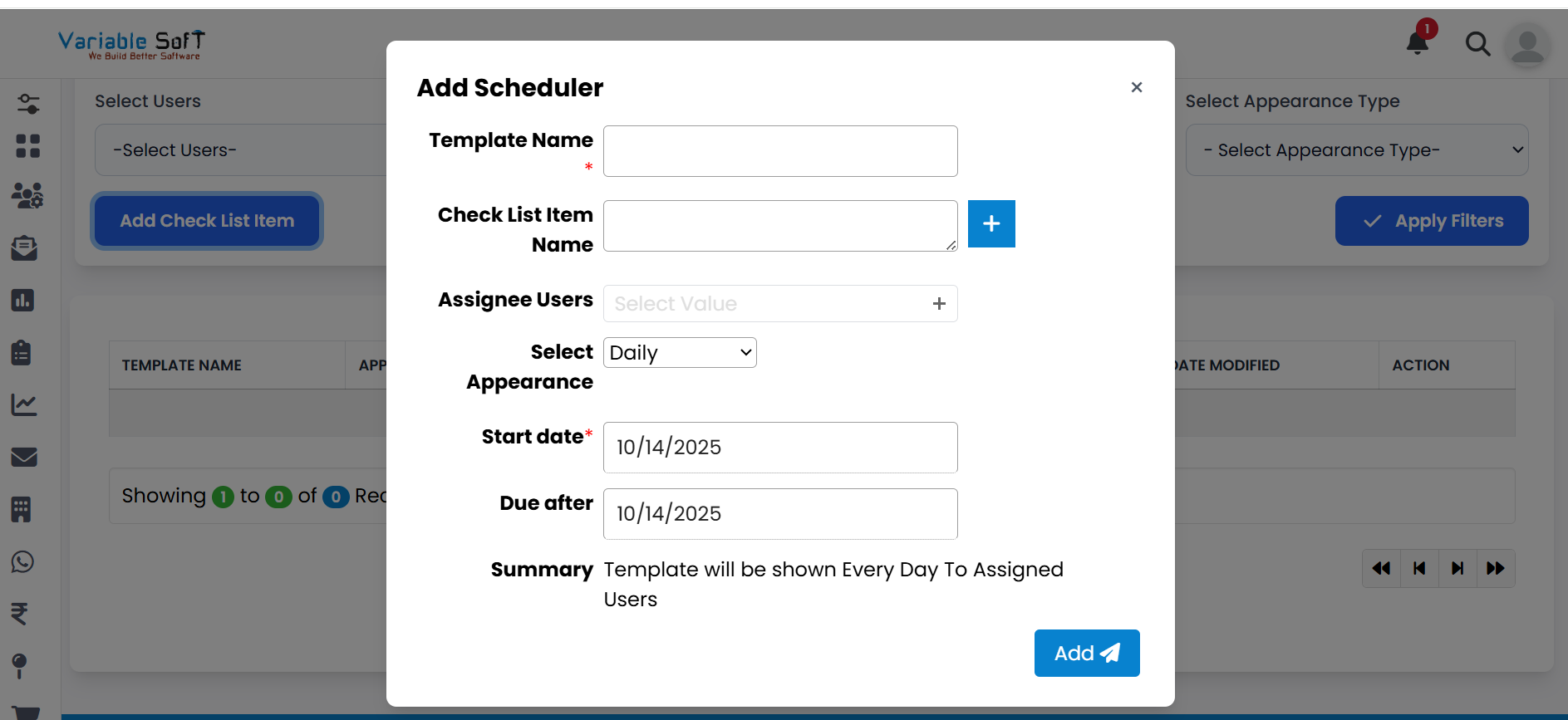
Task: Click the plus in Assignee Users field
Action: click(x=939, y=304)
